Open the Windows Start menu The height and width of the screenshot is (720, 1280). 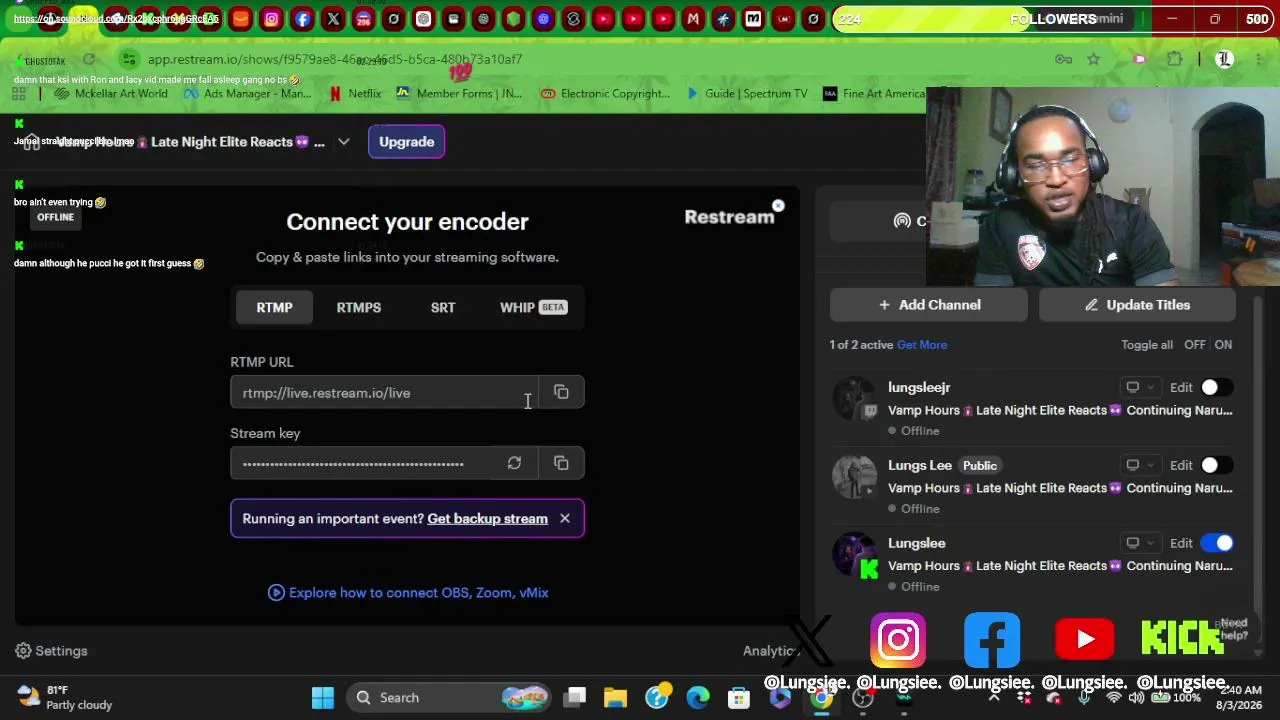323,697
